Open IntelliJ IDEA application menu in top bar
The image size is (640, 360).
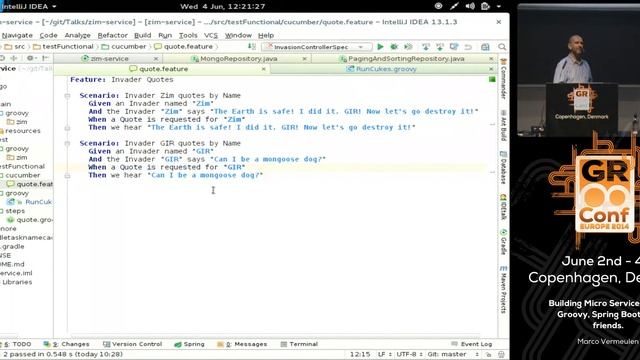(x=29, y=7)
